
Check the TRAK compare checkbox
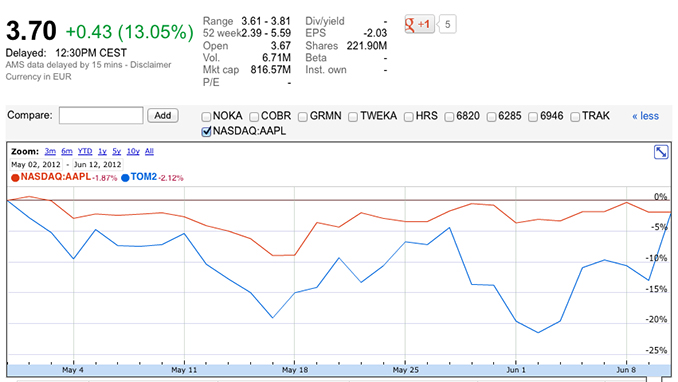click(575, 117)
